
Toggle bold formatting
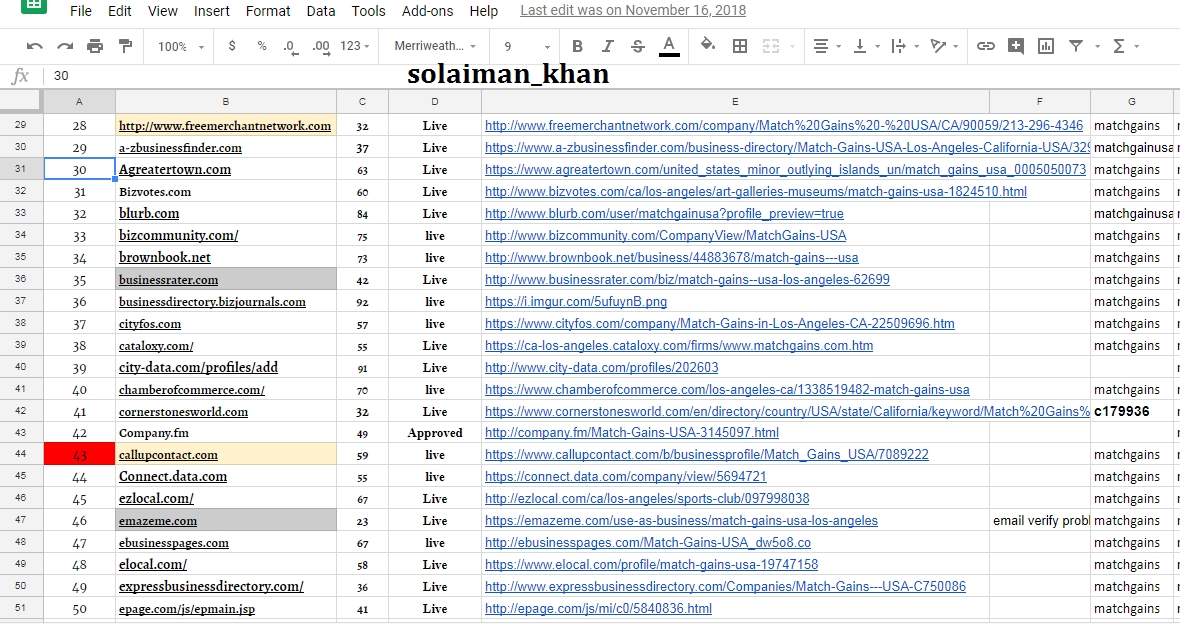pos(577,46)
